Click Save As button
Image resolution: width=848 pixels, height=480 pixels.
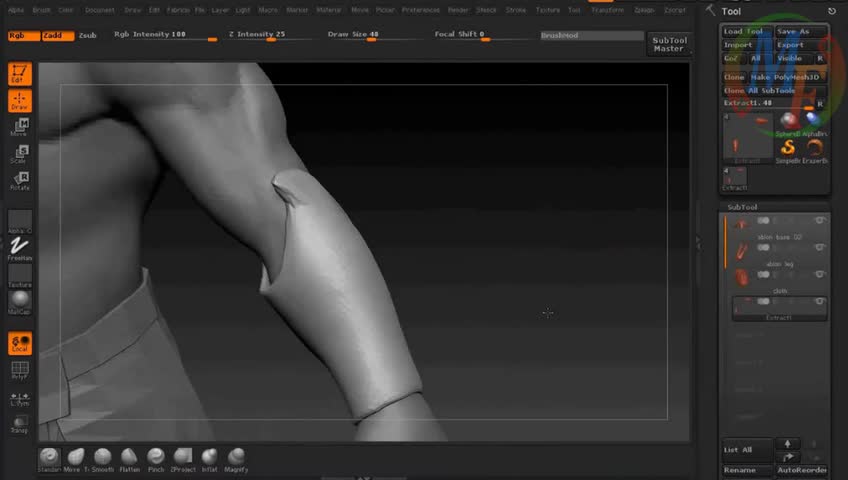[801, 31]
